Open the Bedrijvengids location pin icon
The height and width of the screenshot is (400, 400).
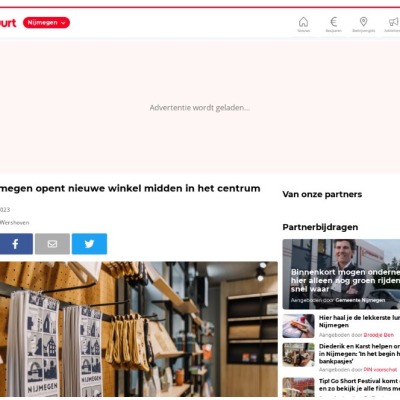point(364,25)
